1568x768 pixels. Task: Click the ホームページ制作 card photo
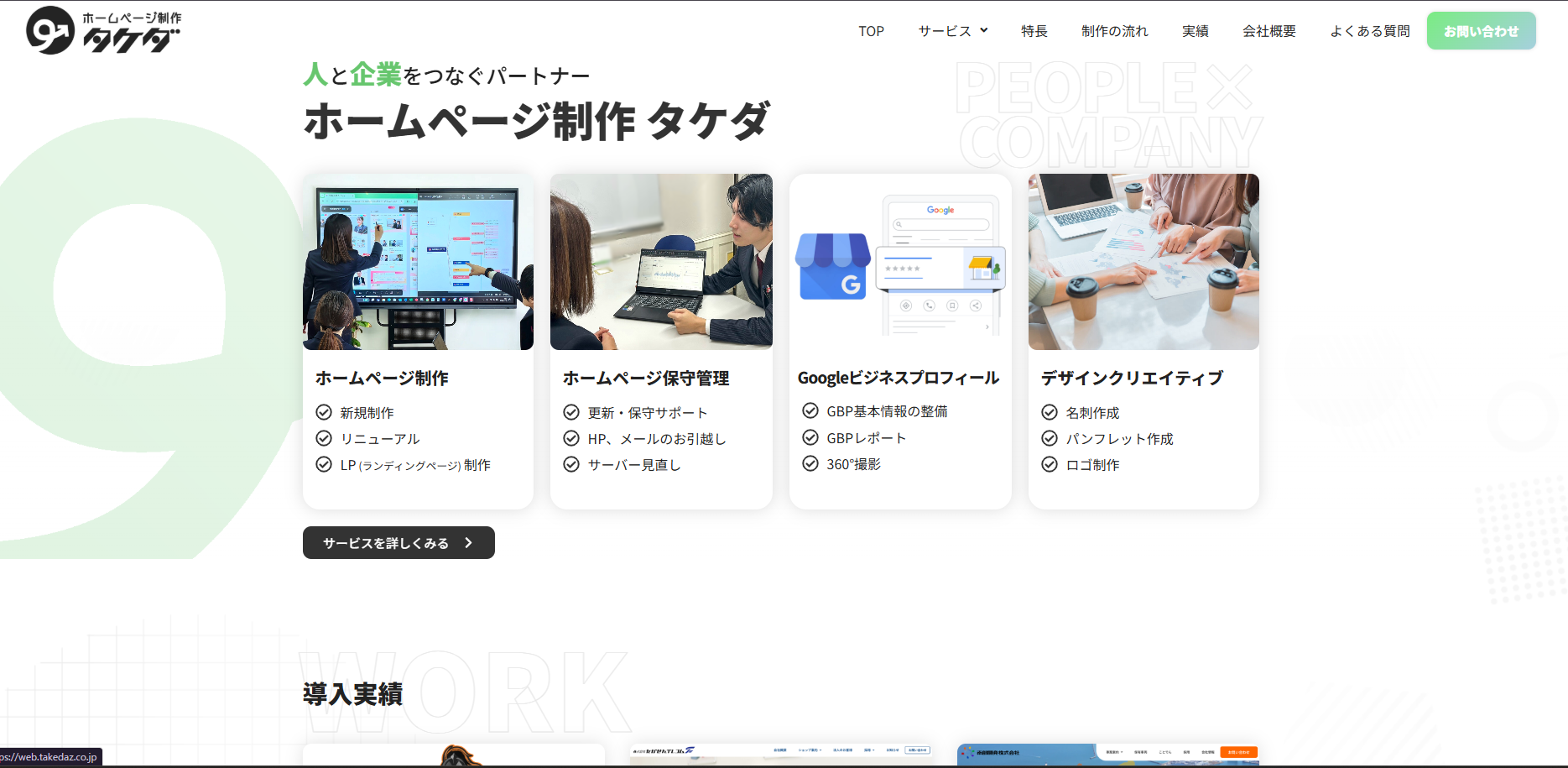point(418,262)
